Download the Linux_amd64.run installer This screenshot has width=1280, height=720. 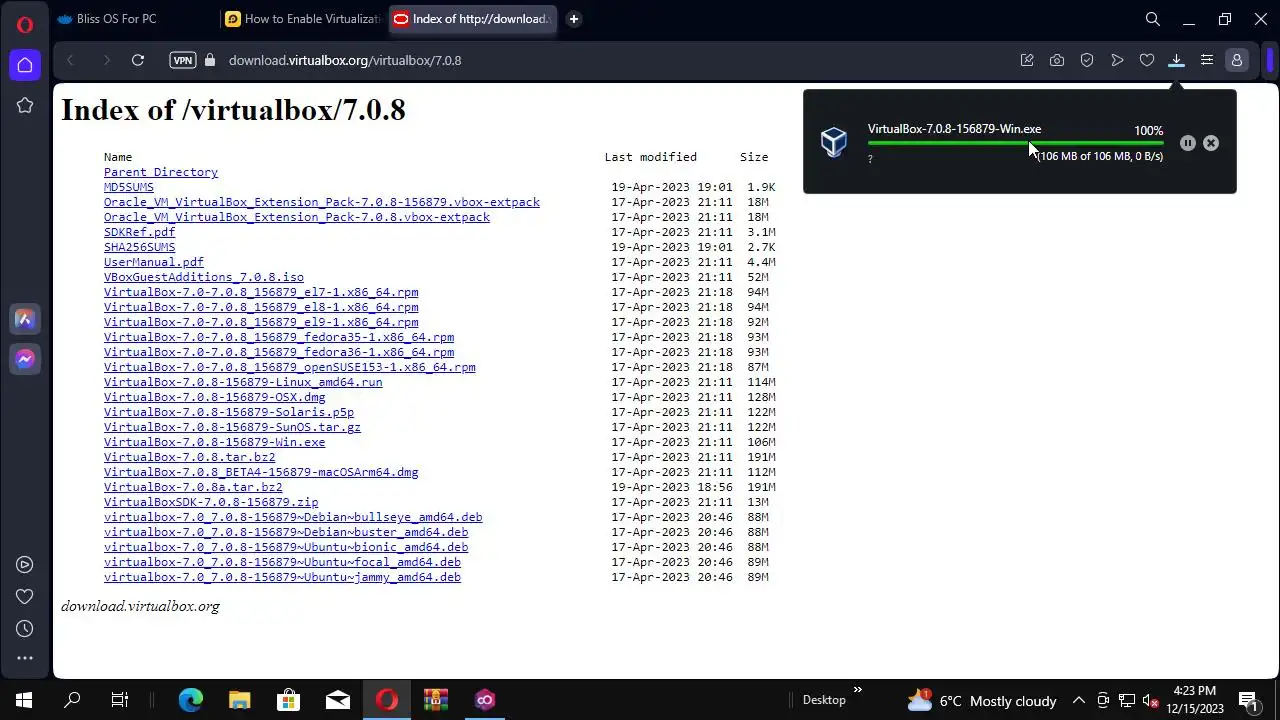(x=243, y=382)
